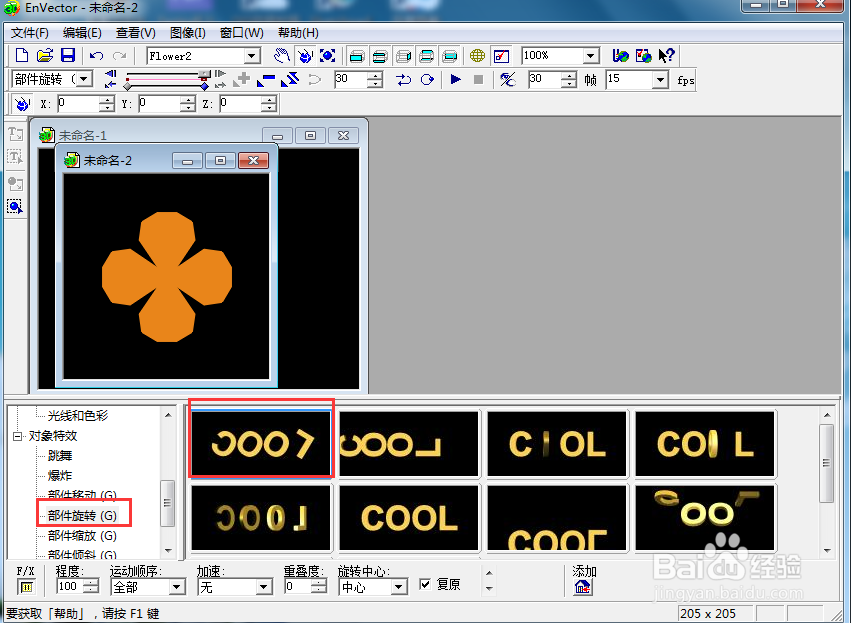
Task: Toggle the red checkmark preview icon
Action: point(501,55)
